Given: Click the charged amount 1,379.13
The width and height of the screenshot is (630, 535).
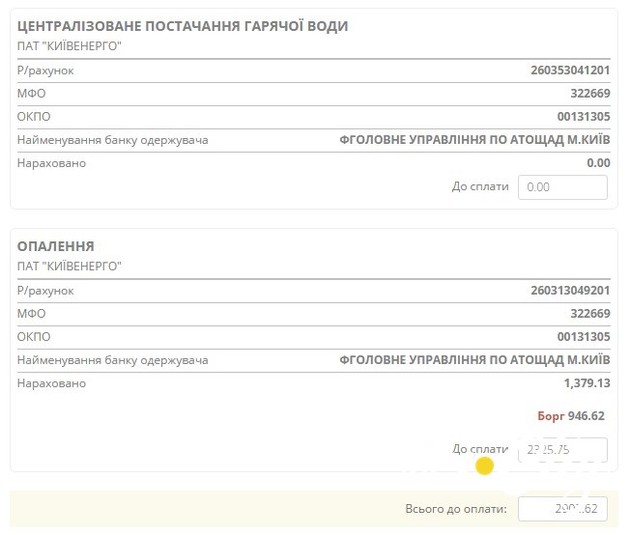Looking at the screenshot, I should point(586,383).
